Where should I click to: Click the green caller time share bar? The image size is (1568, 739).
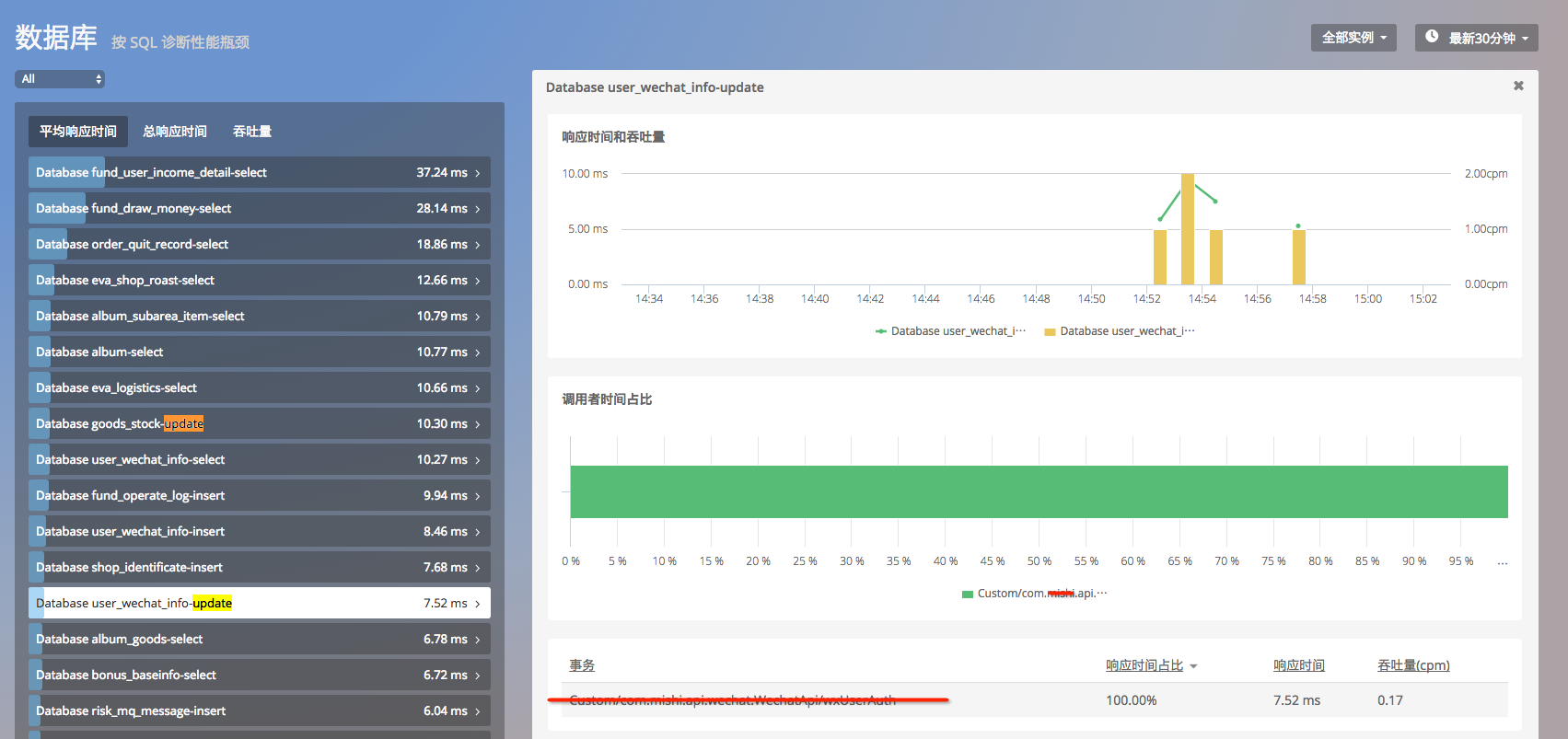coord(1039,491)
